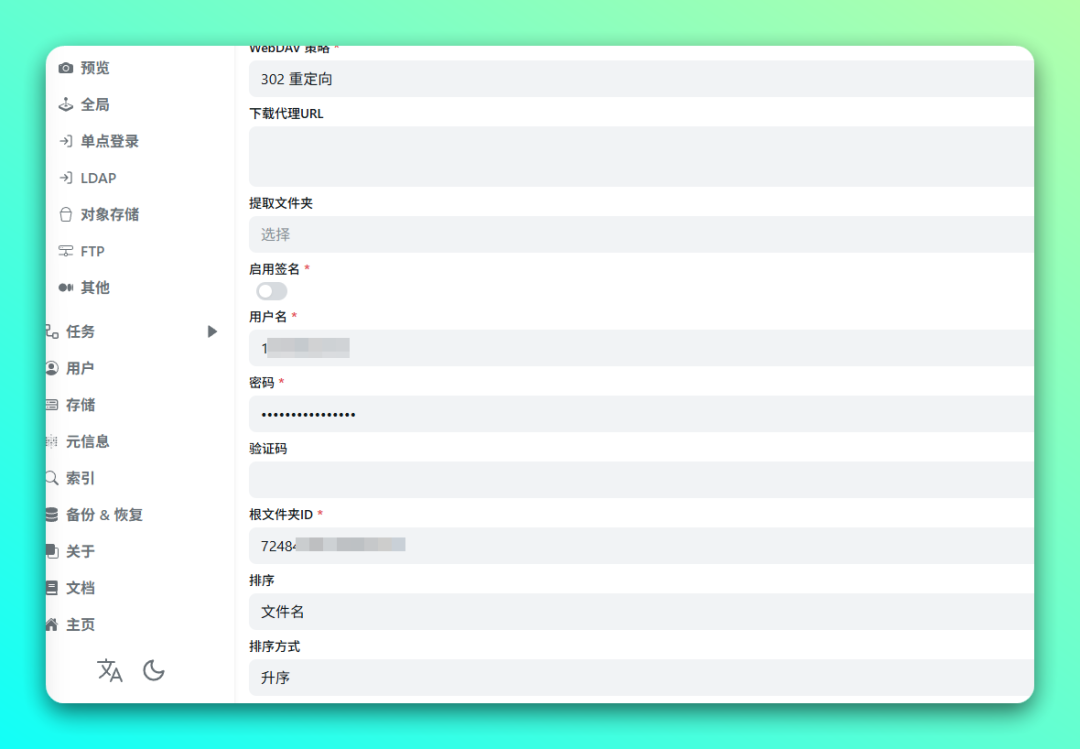
Task: Click the 密码 input field
Action: coord(641,413)
